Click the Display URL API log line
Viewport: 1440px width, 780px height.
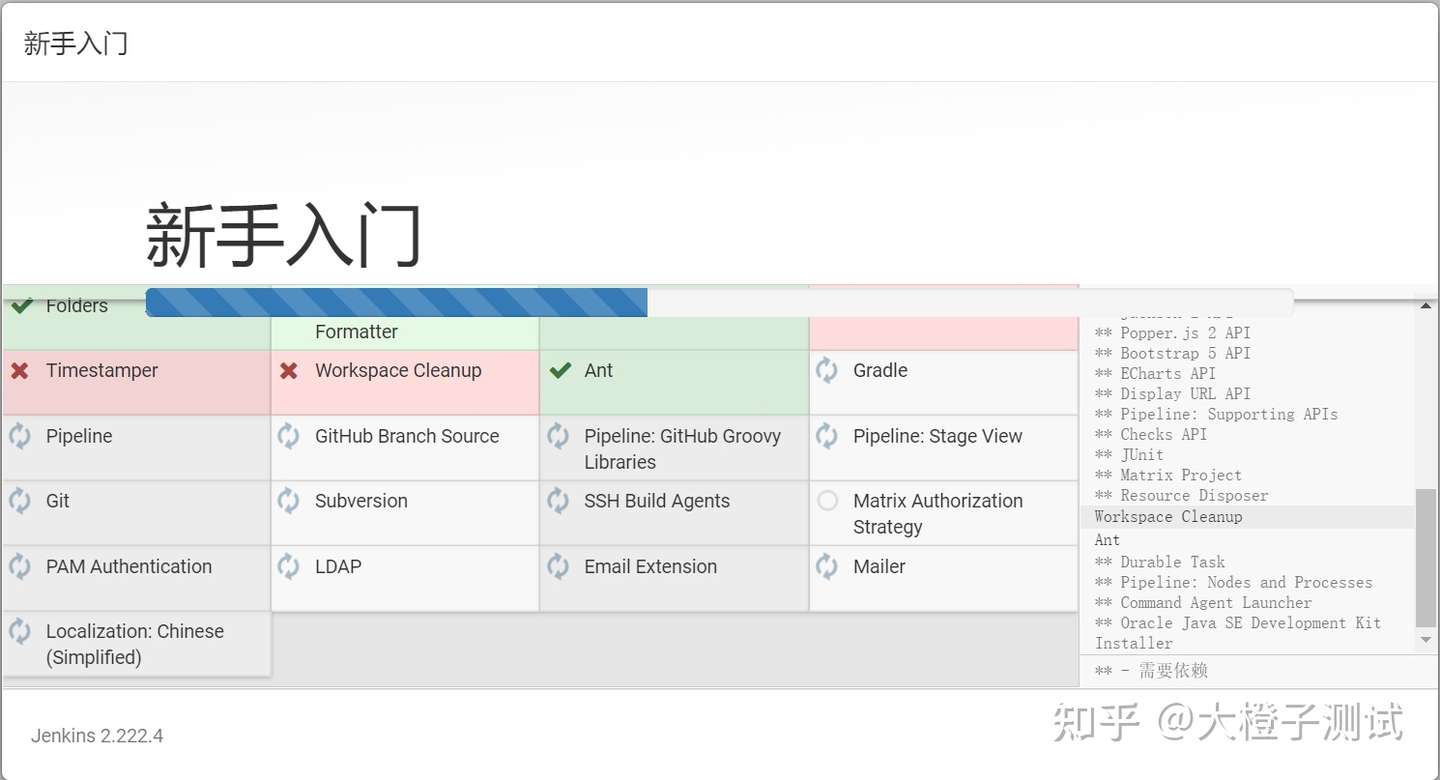point(1172,394)
